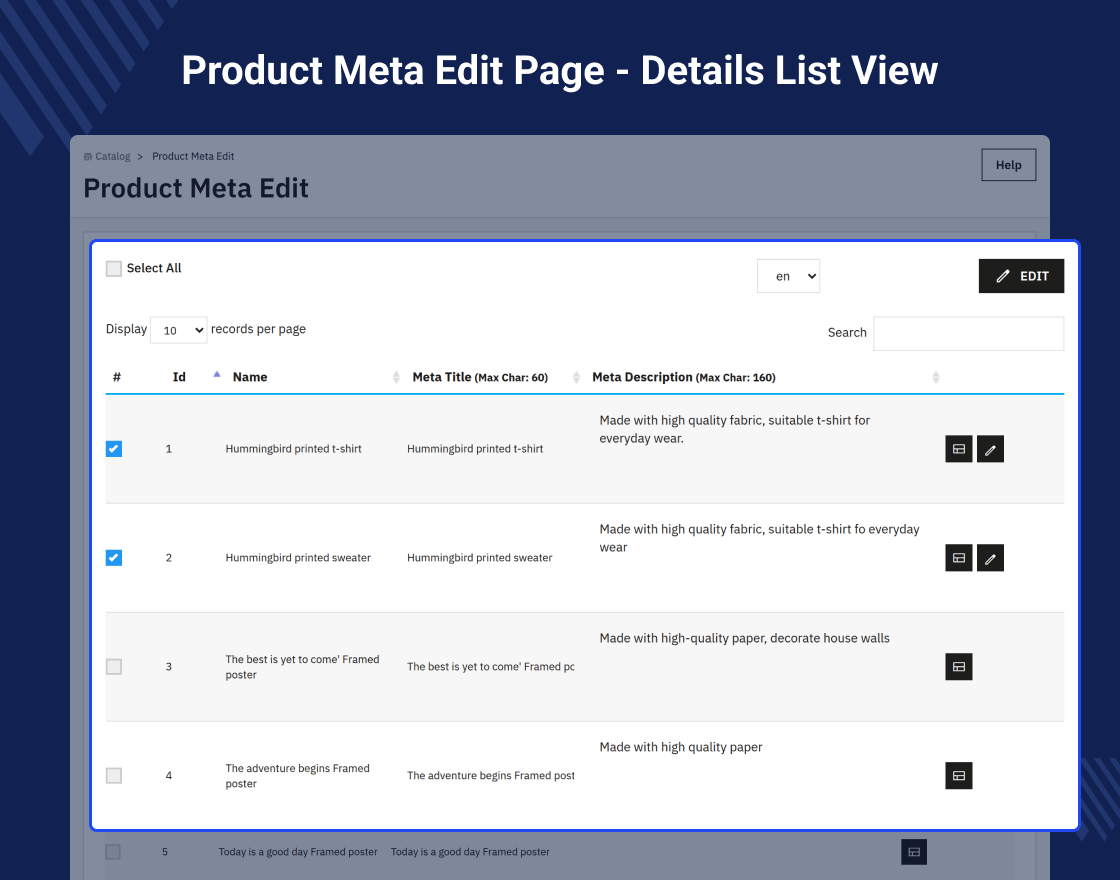Tick the Select All checkbox
The image size is (1120, 880).
tap(114, 269)
